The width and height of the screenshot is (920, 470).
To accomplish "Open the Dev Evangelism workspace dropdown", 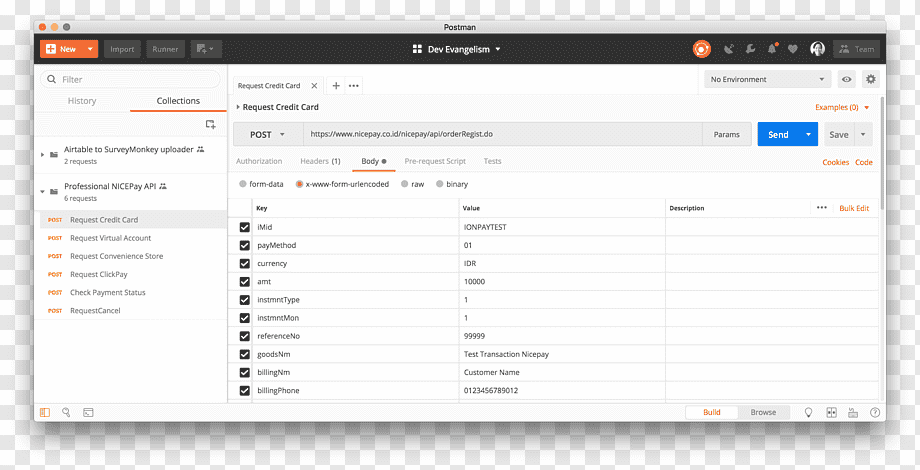I will tap(456, 49).
